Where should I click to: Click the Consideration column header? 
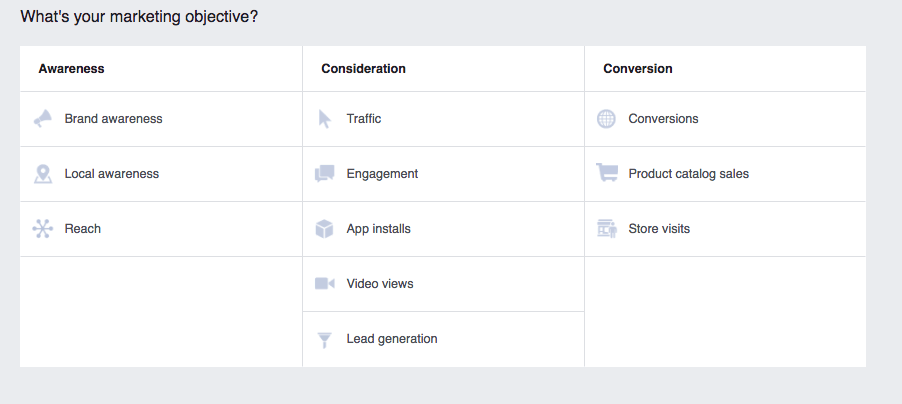coord(364,68)
